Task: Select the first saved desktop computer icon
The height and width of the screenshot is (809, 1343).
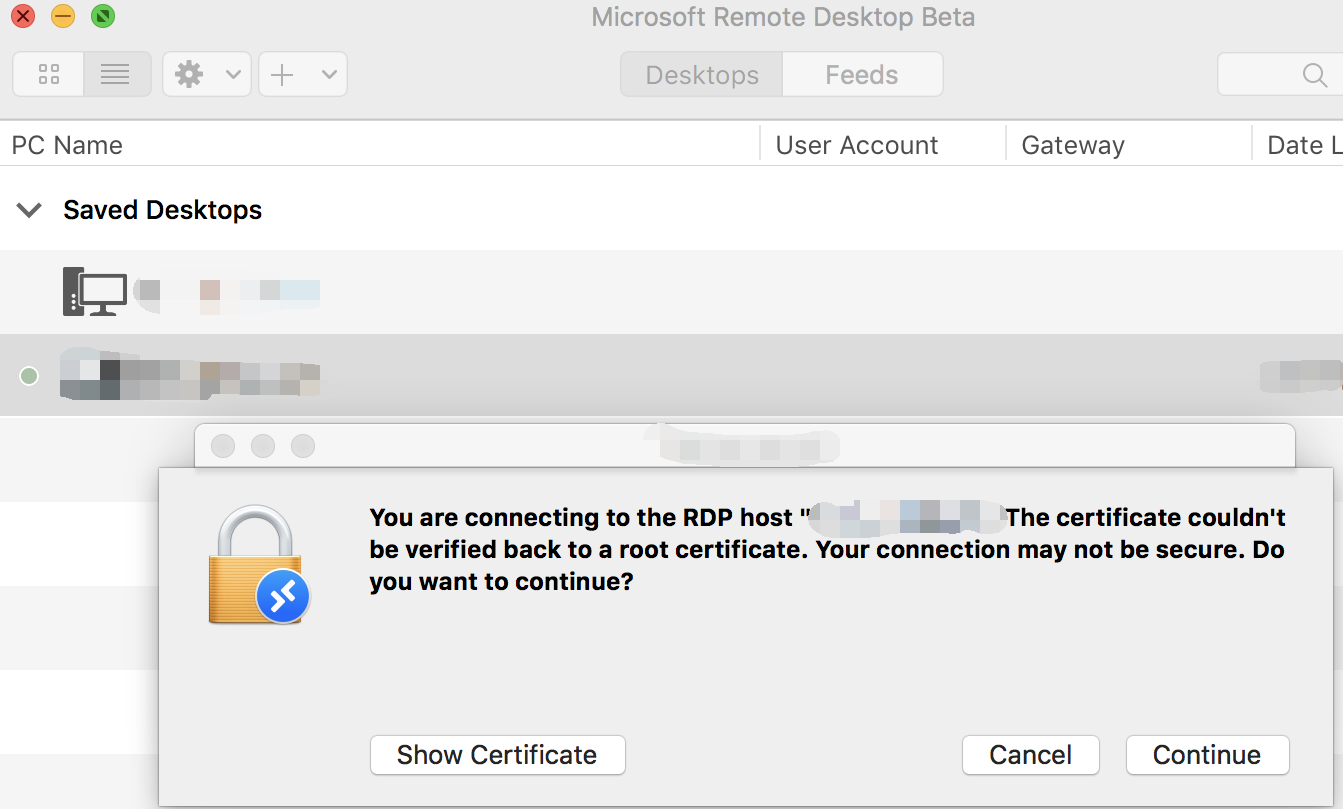Action: click(x=95, y=291)
